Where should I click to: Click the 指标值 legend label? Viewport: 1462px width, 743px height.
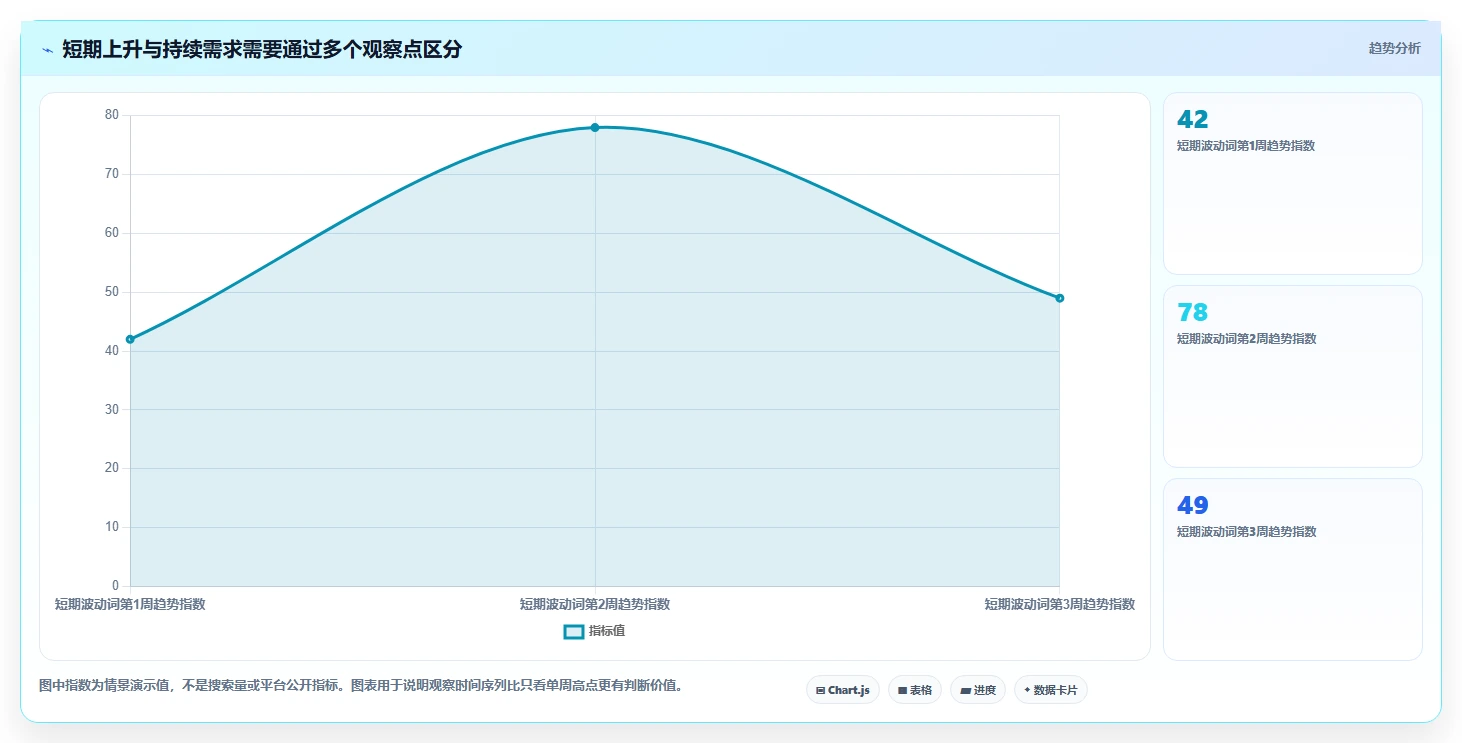(607, 631)
